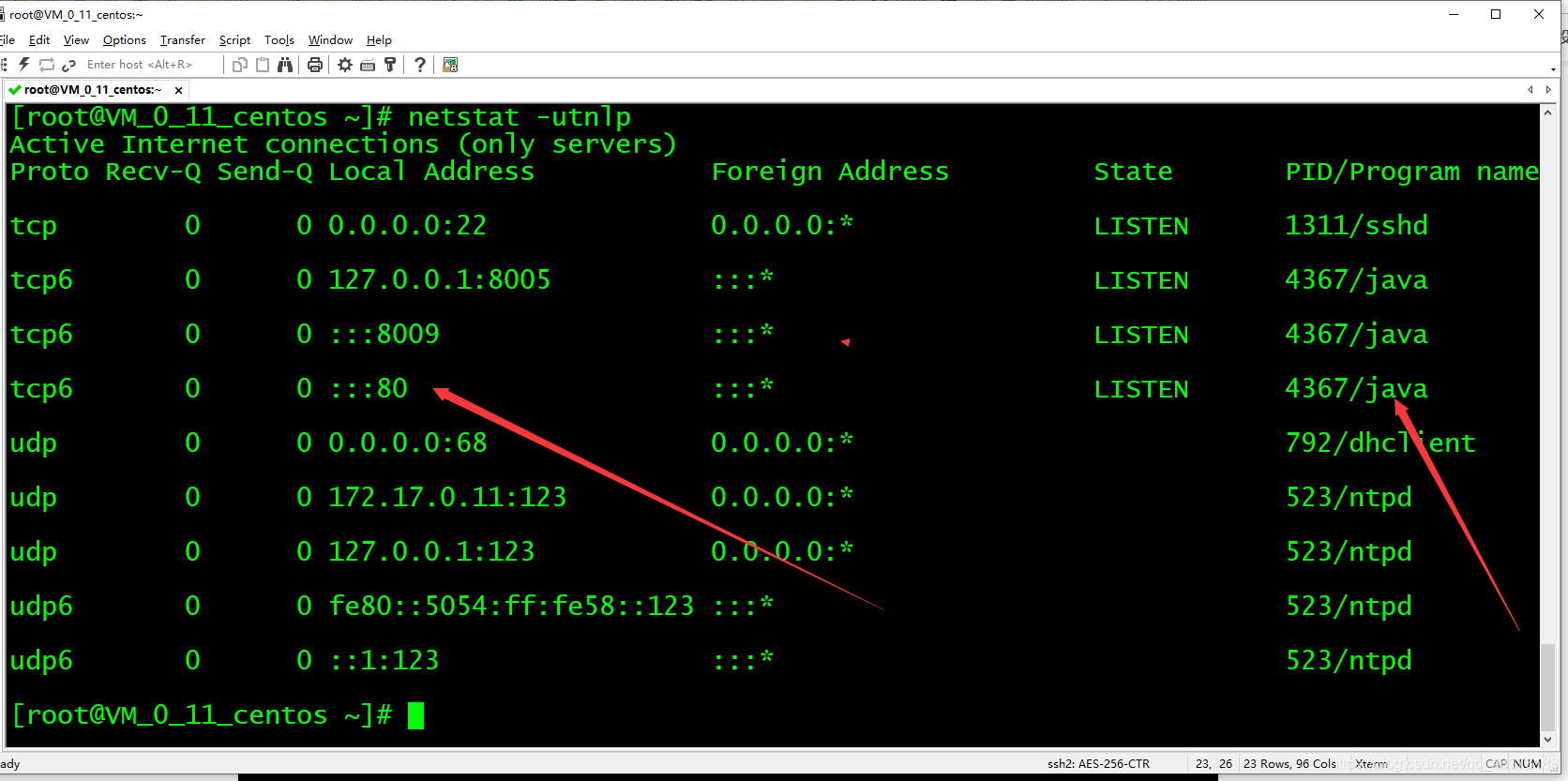Click the text '::1:123'

(384, 661)
